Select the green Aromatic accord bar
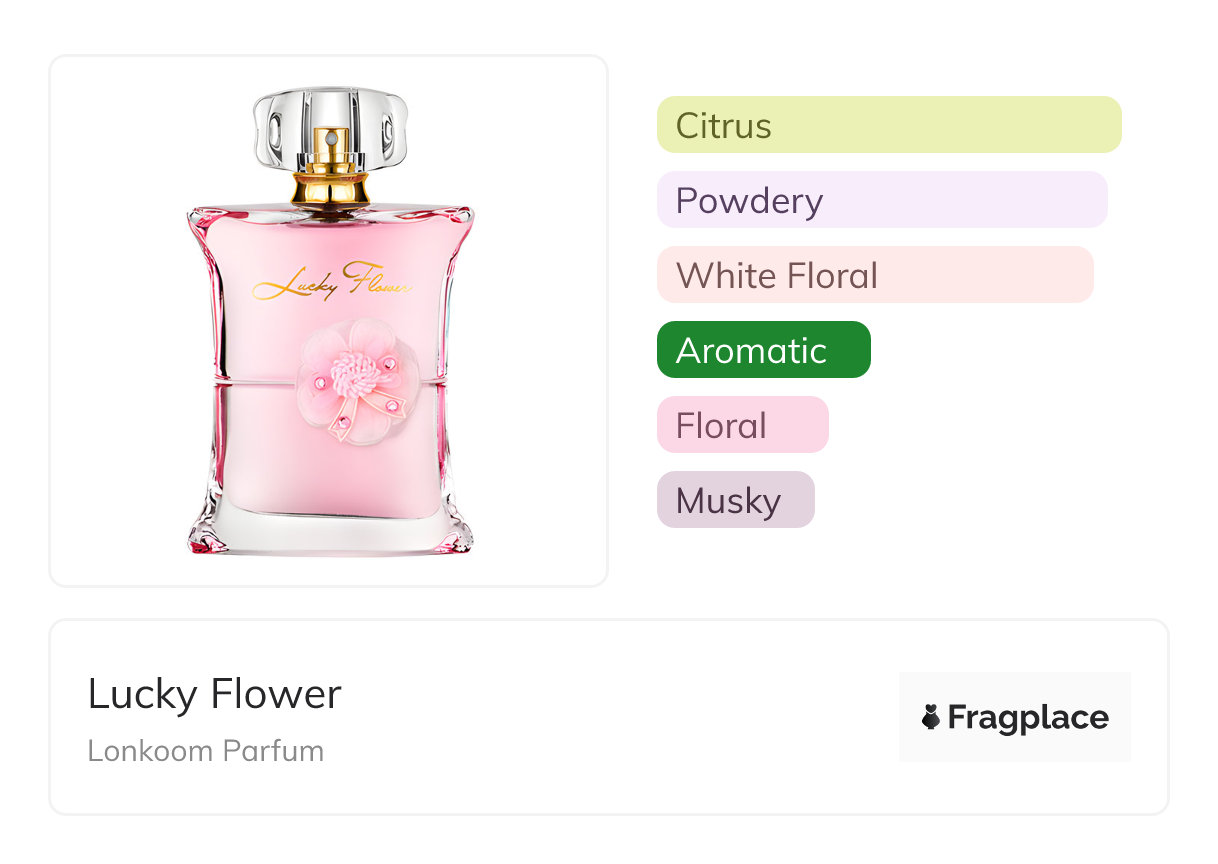Image resolution: width=1218 pixels, height=864 pixels. tap(763, 350)
